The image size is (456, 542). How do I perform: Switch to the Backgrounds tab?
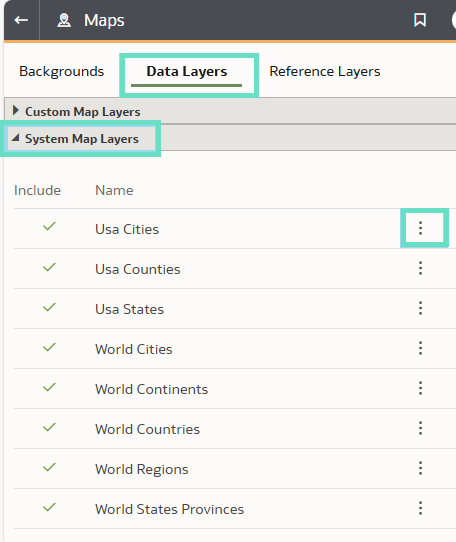62,72
